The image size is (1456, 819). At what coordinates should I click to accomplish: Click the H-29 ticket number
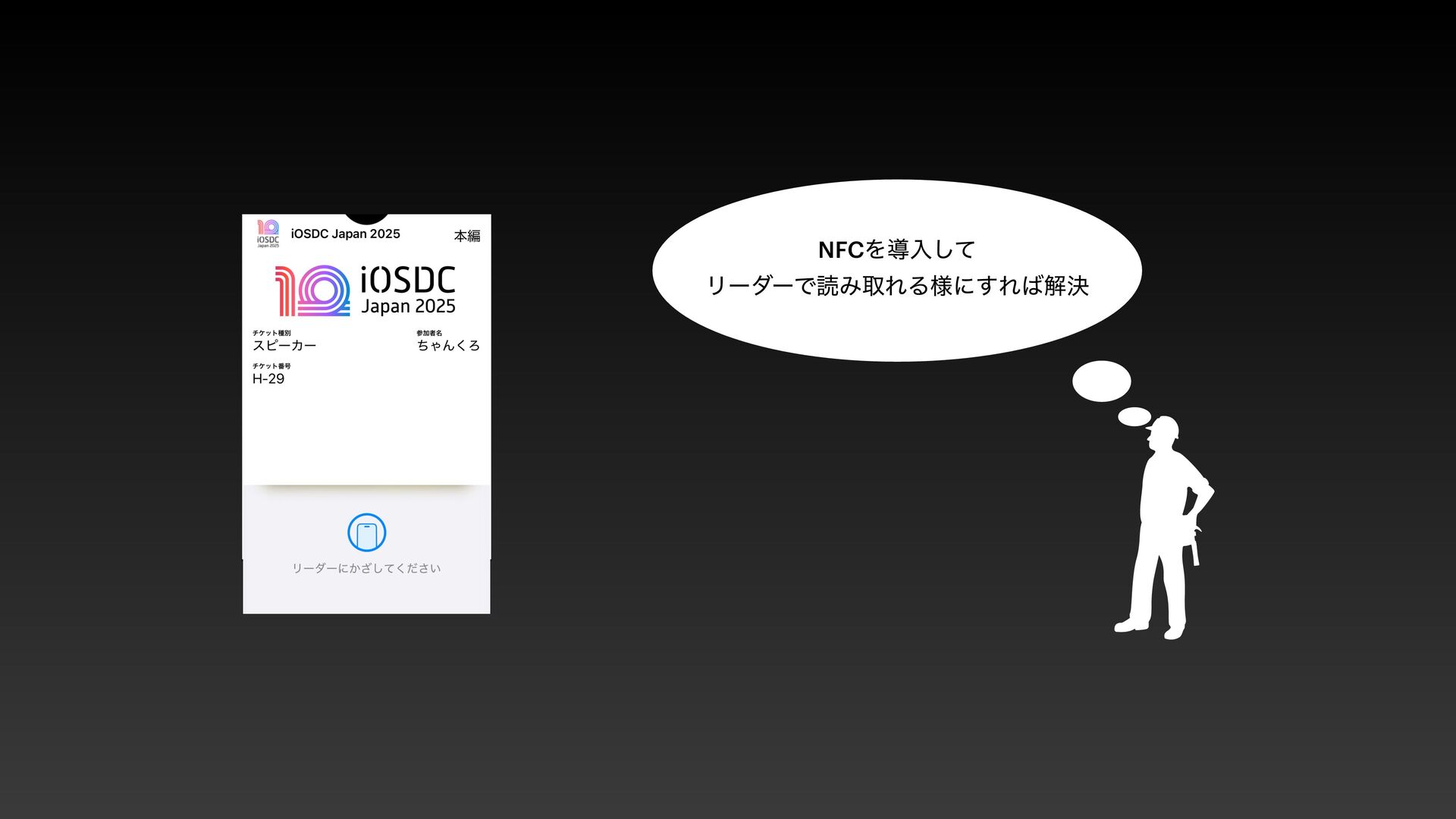[268, 379]
